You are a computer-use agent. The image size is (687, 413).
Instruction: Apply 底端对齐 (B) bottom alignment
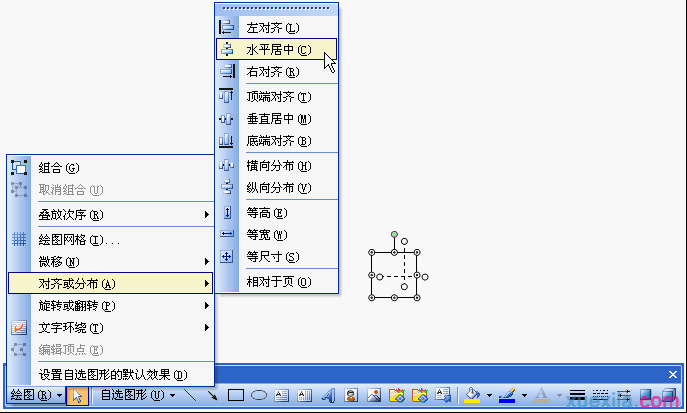pos(276,141)
